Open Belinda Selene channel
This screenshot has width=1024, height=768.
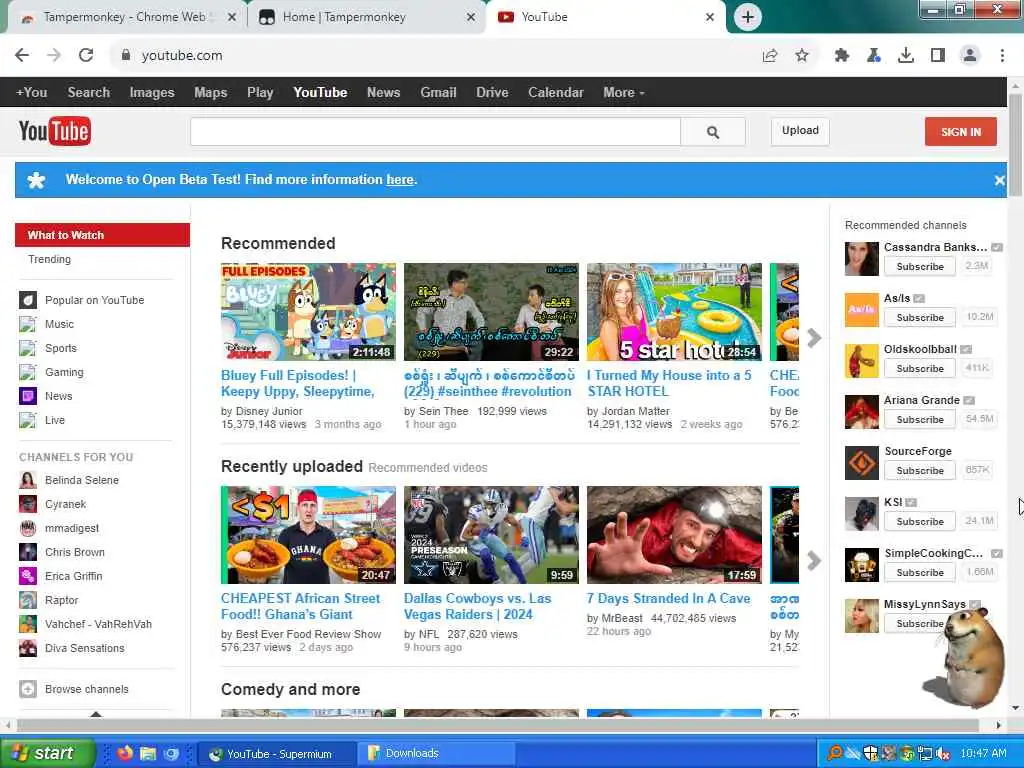[x=82, y=481]
